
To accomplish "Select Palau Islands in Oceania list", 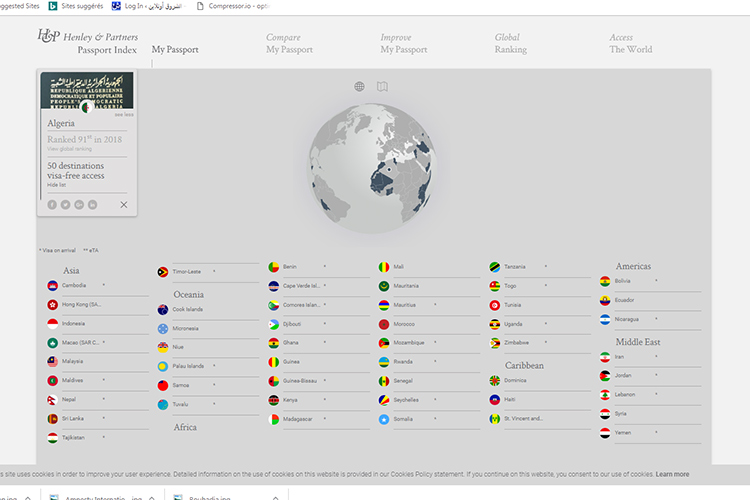I will click(x=188, y=366).
